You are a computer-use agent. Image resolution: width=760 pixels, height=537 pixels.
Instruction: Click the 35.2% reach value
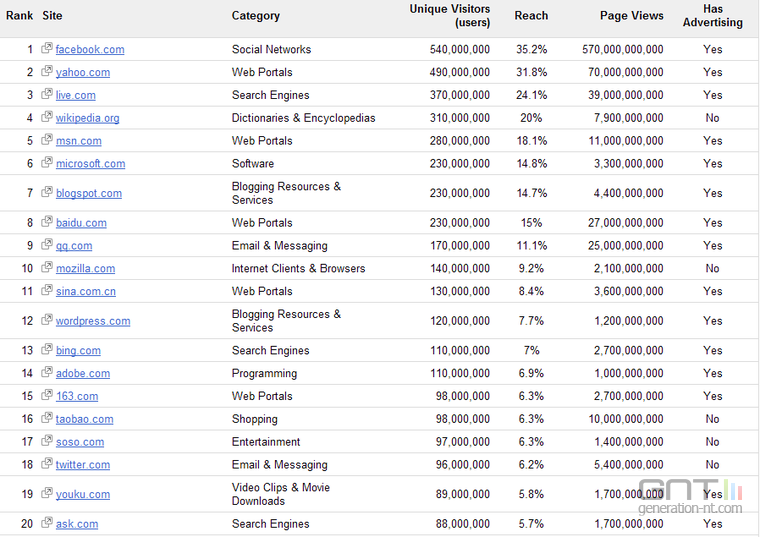click(531, 49)
